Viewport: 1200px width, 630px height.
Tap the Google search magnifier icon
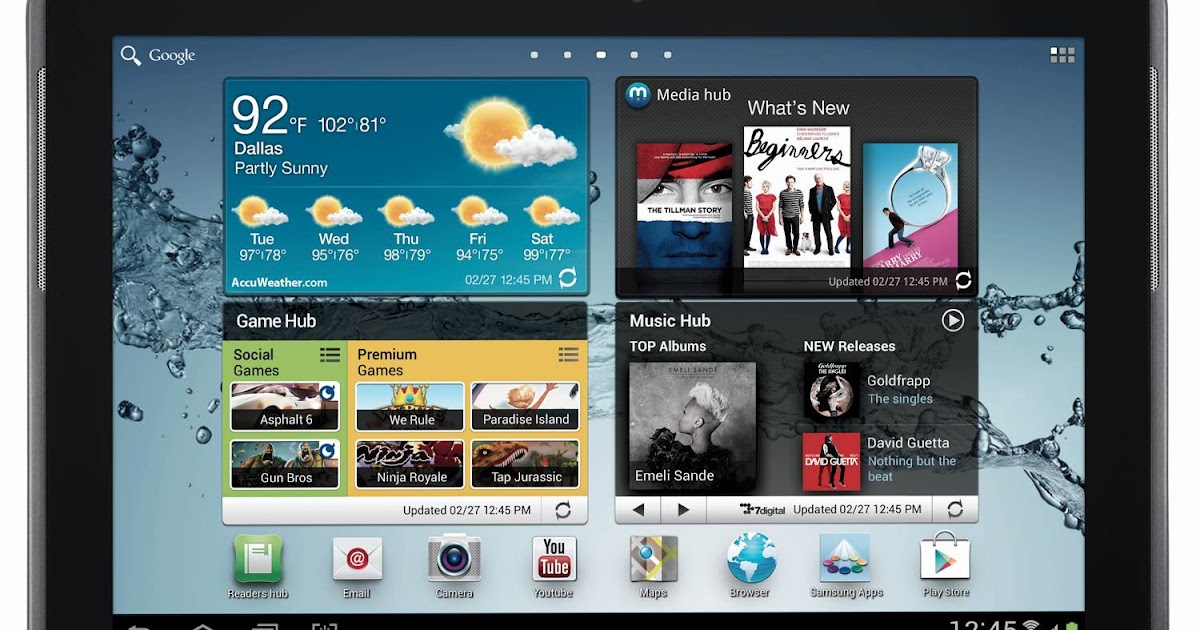click(131, 55)
